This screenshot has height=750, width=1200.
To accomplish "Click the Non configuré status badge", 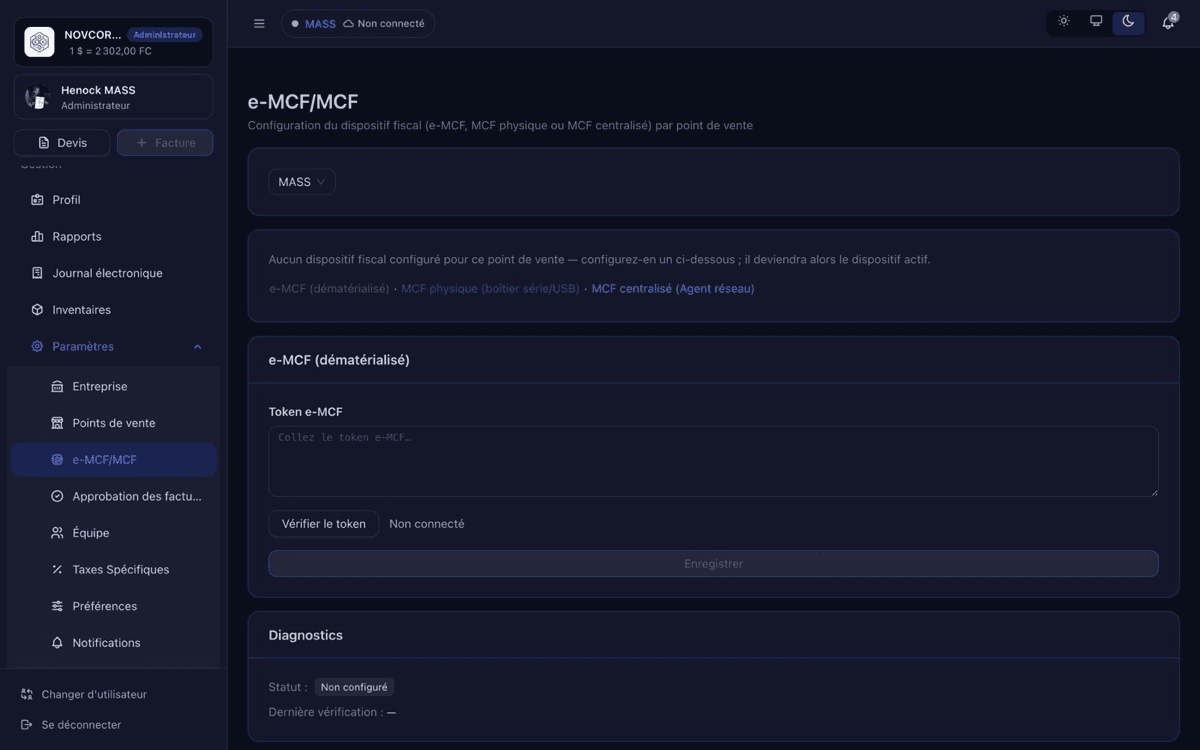I will [x=354, y=687].
